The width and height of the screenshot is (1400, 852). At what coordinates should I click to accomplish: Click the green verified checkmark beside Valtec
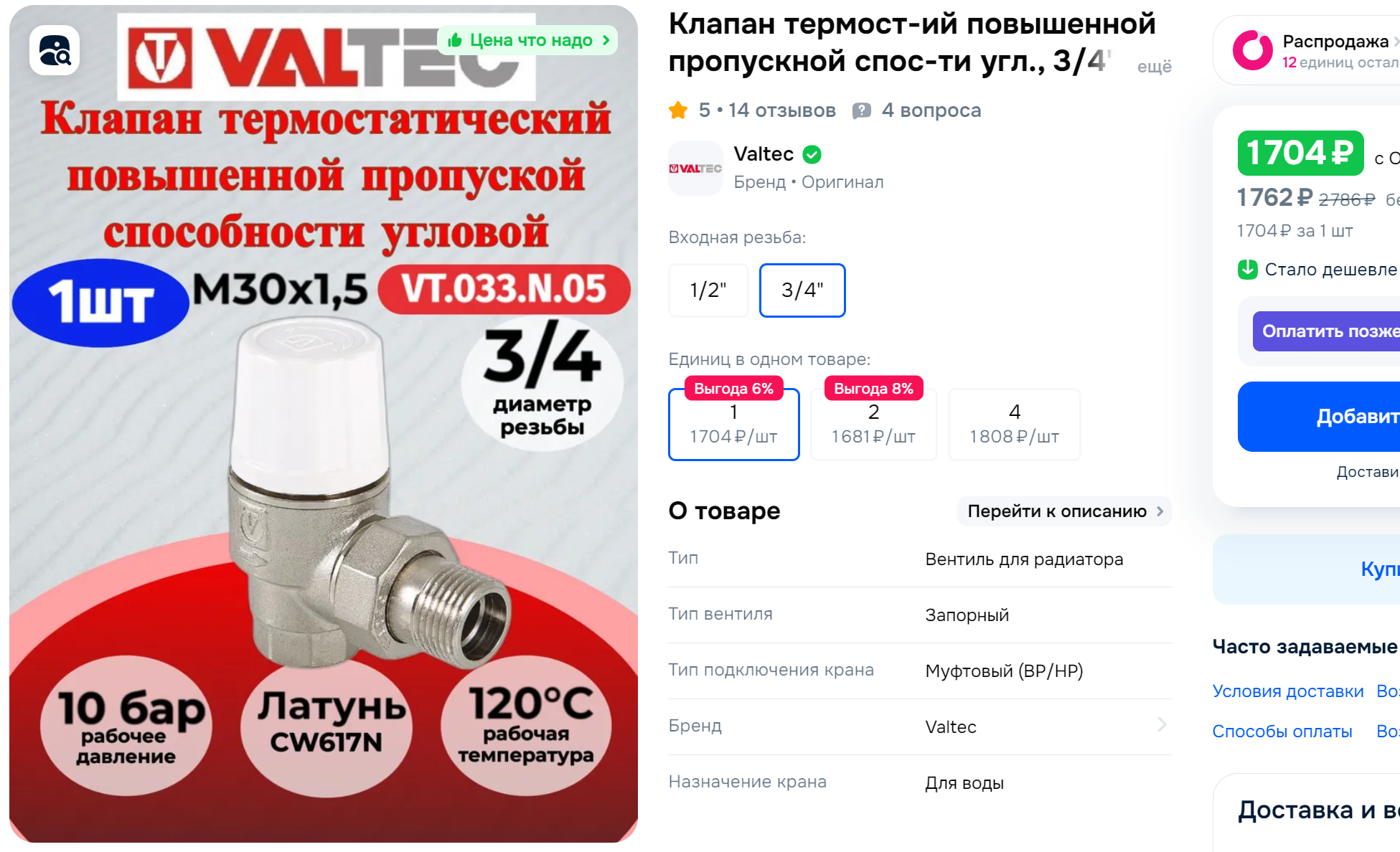(812, 154)
